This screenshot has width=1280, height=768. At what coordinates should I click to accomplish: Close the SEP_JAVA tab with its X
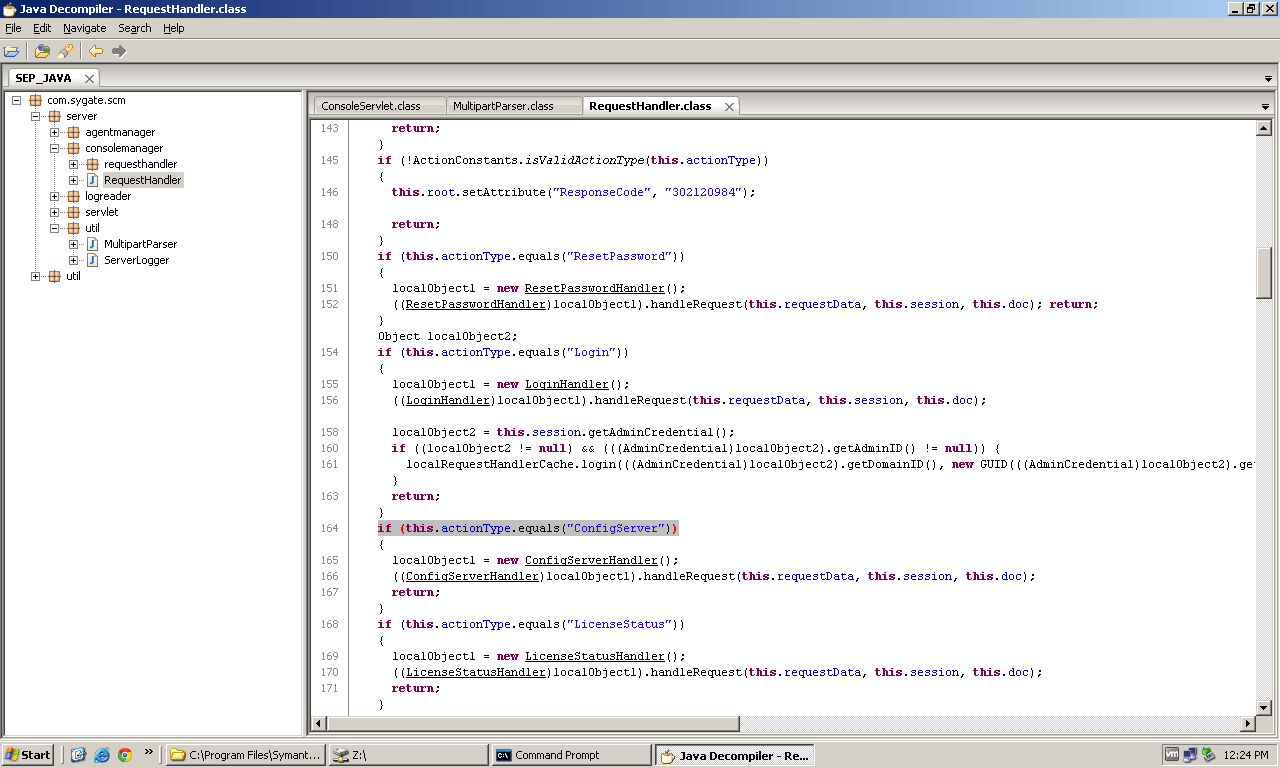89,78
